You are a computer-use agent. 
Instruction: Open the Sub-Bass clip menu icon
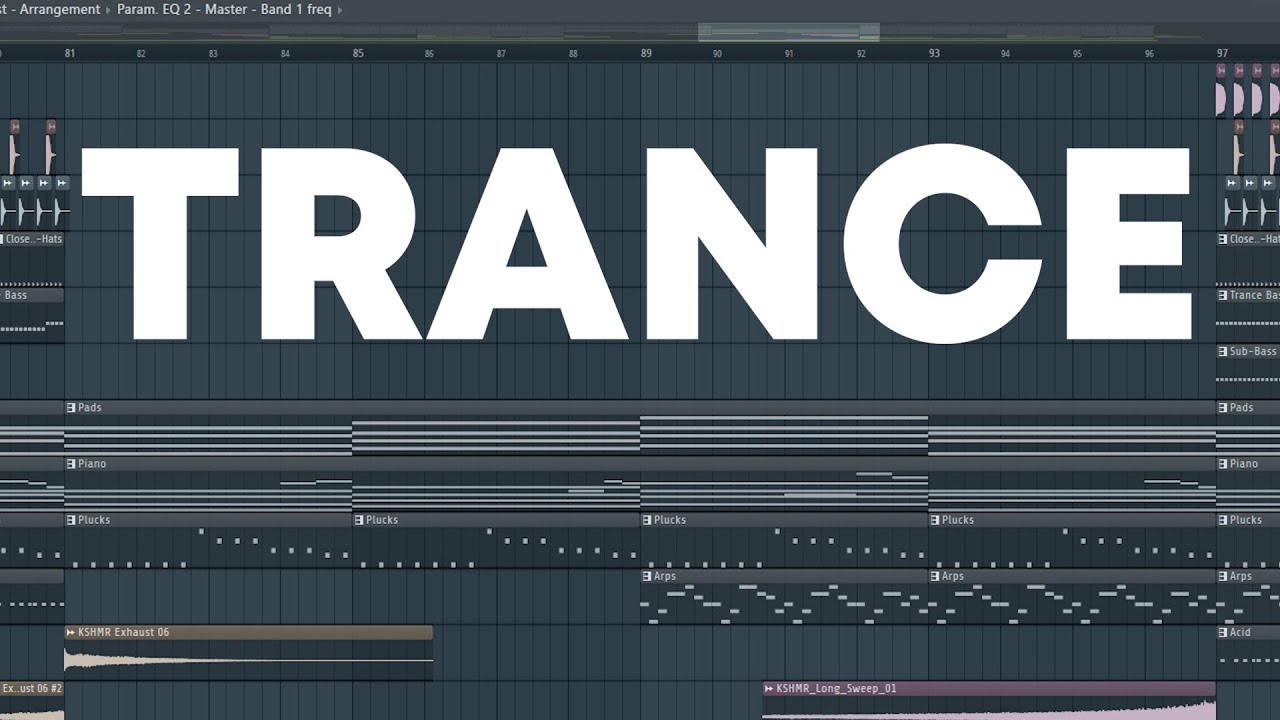coord(1223,351)
